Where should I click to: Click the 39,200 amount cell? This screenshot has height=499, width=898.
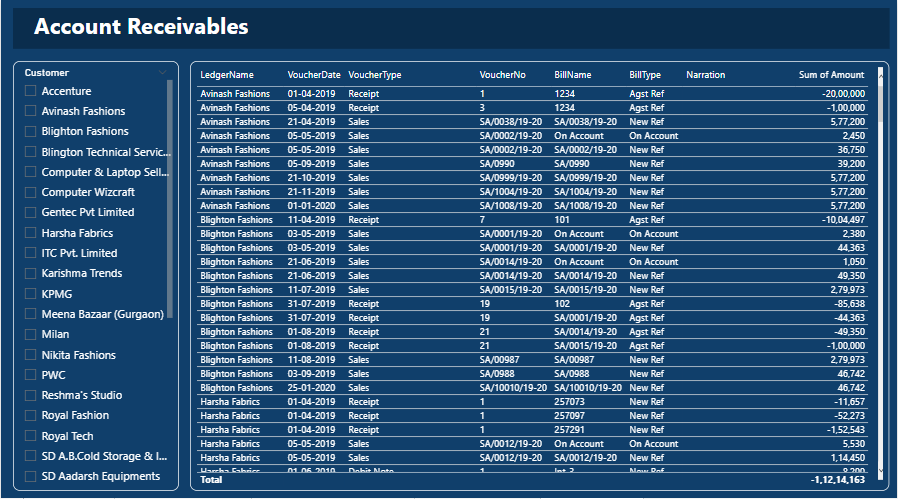tap(851, 163)
